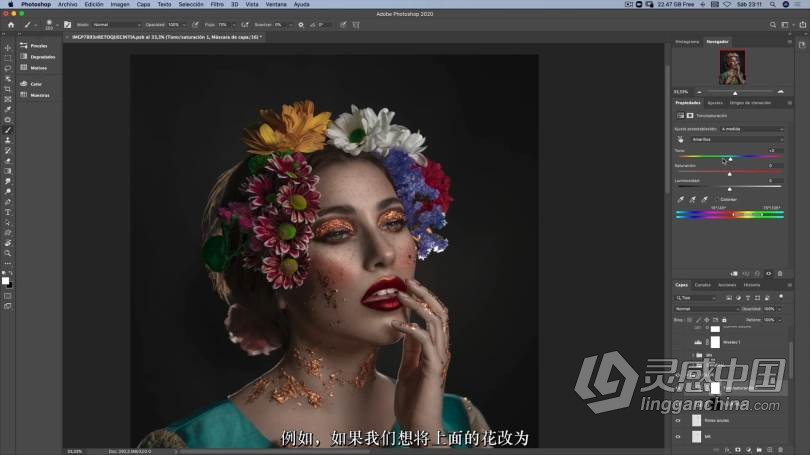The image size is (810, 455).
Task: Select the Zoom tool
Action: pyautogui.click(x=8, y=253)
